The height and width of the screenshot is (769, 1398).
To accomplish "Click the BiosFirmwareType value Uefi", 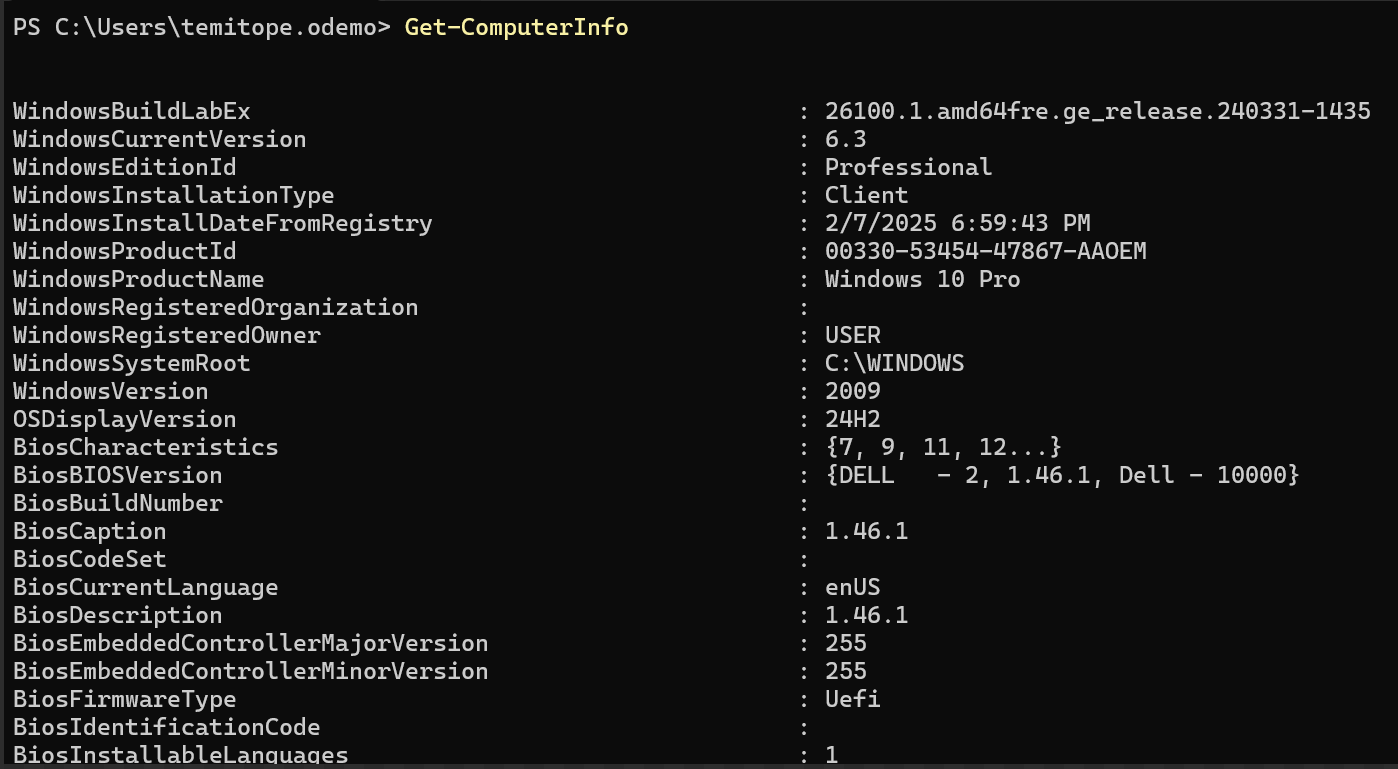I will [x=852, y=699].
